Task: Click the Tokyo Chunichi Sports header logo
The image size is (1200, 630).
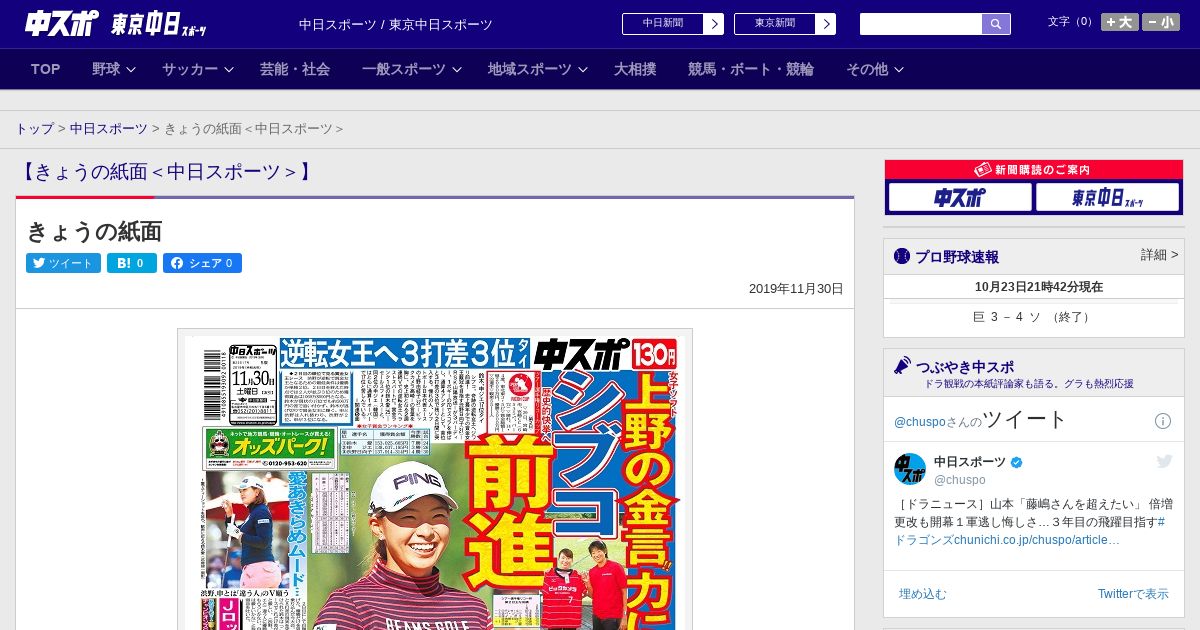Action: [159, 23]
